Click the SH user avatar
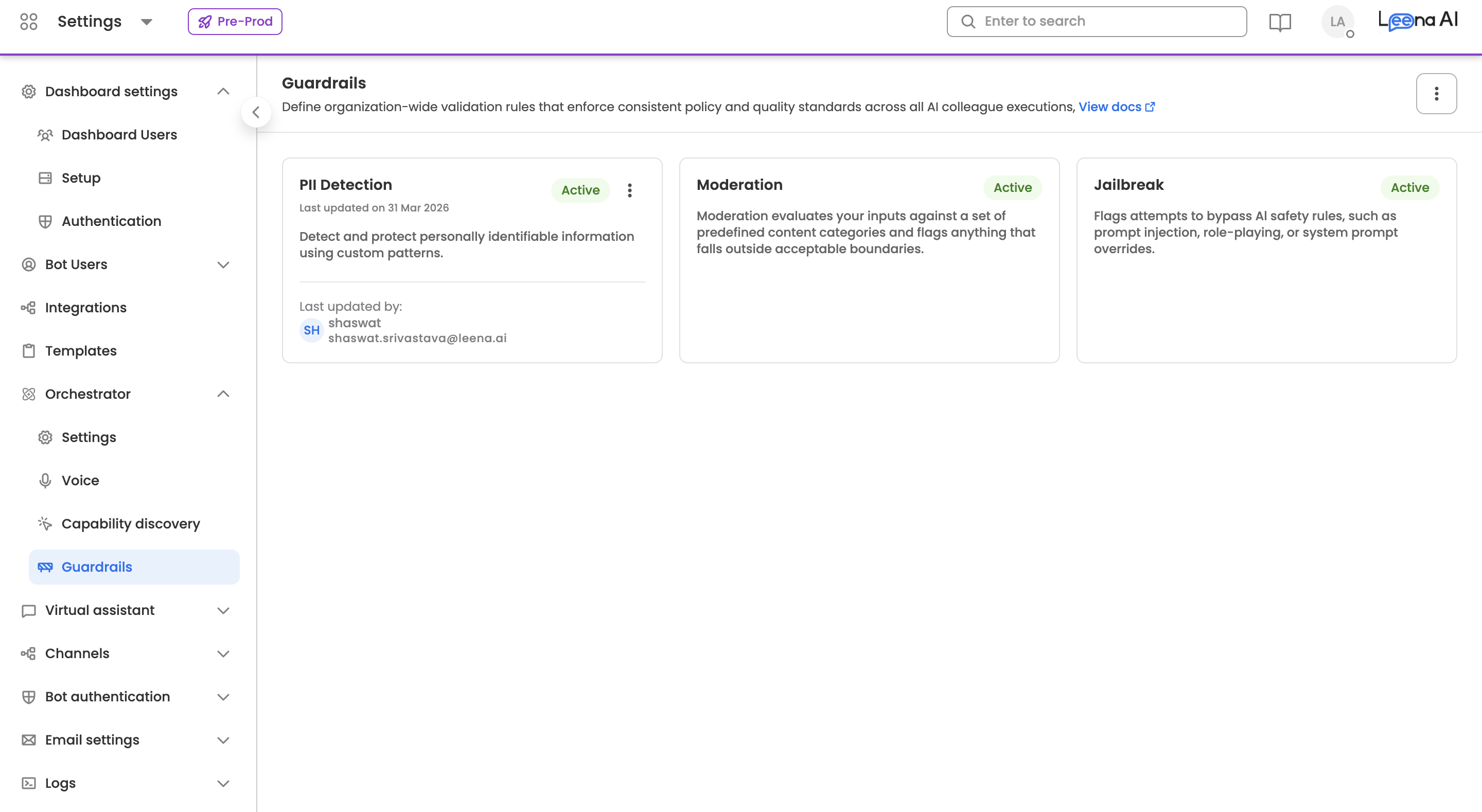Viewport: 1482px width, 812px height. click(x=311, y=330)
